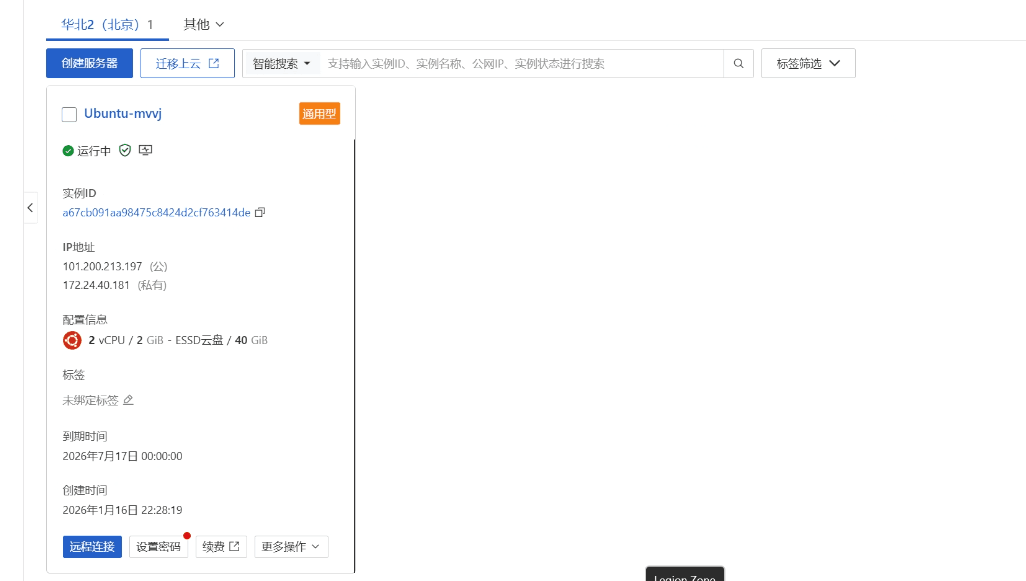Viewport: 1026px width, 581px height.
Task: Click the 创建服务器 button
Action: tap(89, 64)
